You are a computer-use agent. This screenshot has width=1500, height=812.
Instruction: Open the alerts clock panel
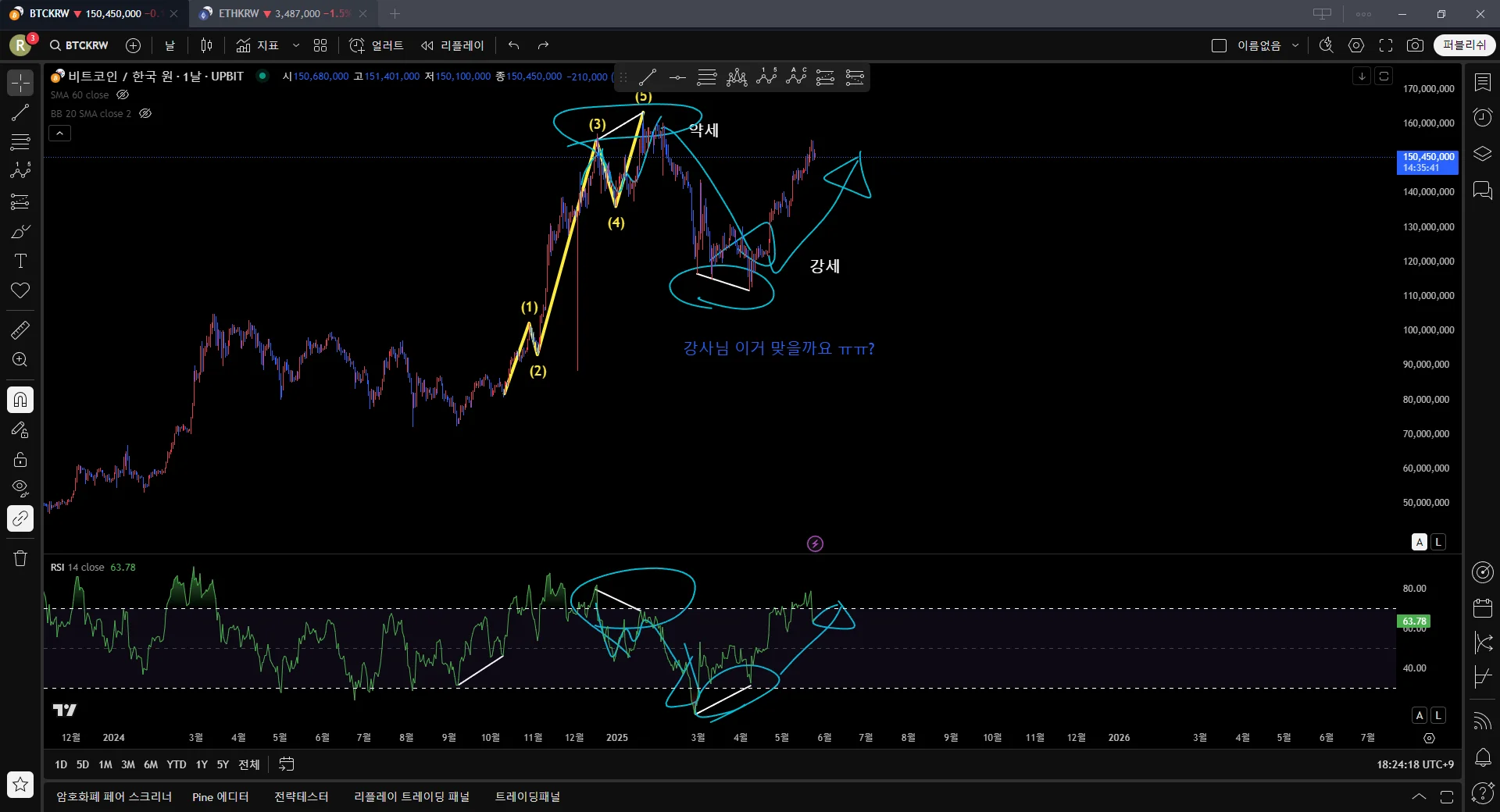(1482, 117)
